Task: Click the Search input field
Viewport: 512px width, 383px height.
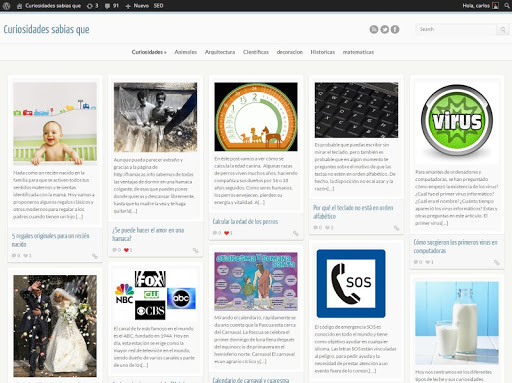Action: coord(456,29)
